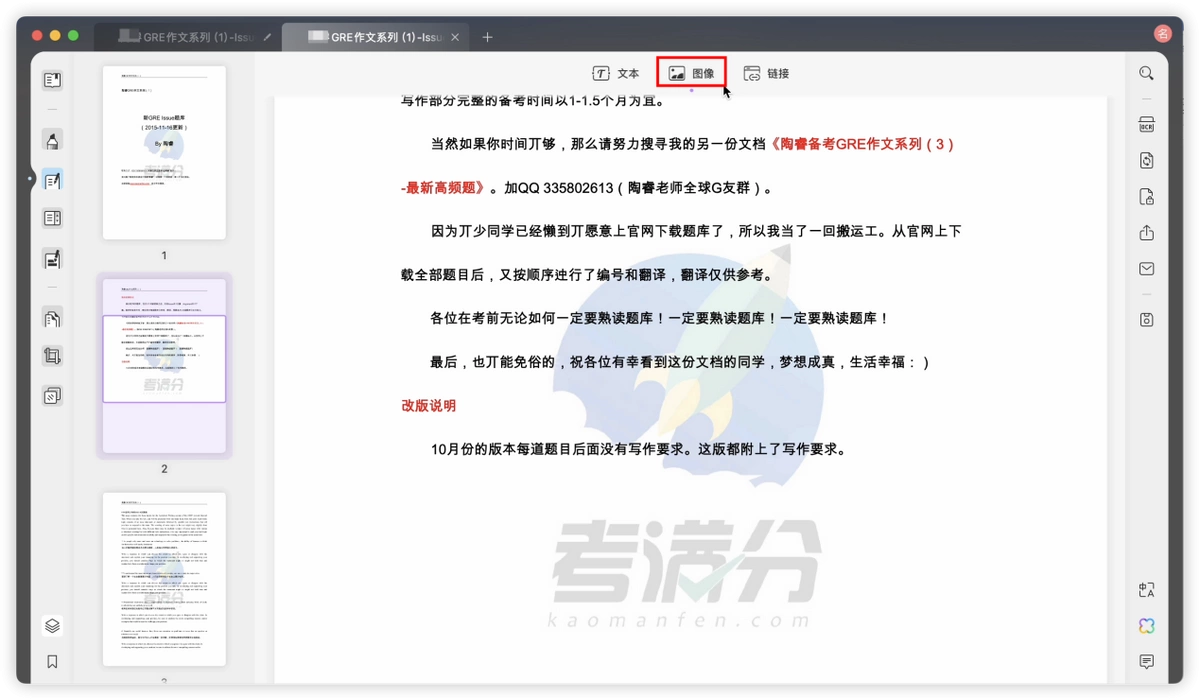Select page 1 thumbnail
The image size is (1200, 700).
pos(164,152)
